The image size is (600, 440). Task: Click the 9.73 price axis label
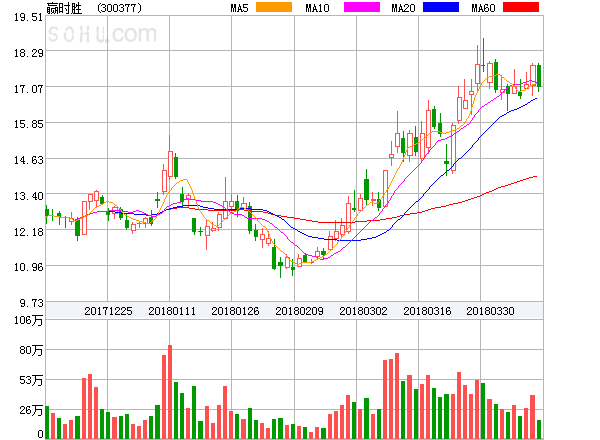(x=31, y=303)
